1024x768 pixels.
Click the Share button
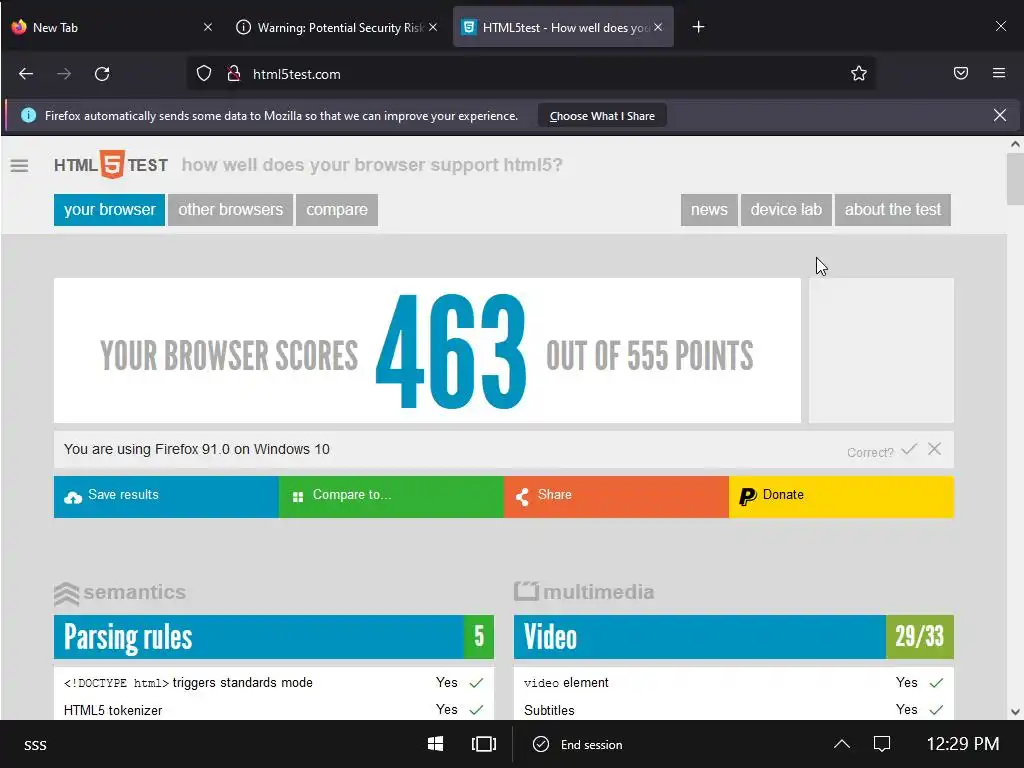click(x=616, y=497)
